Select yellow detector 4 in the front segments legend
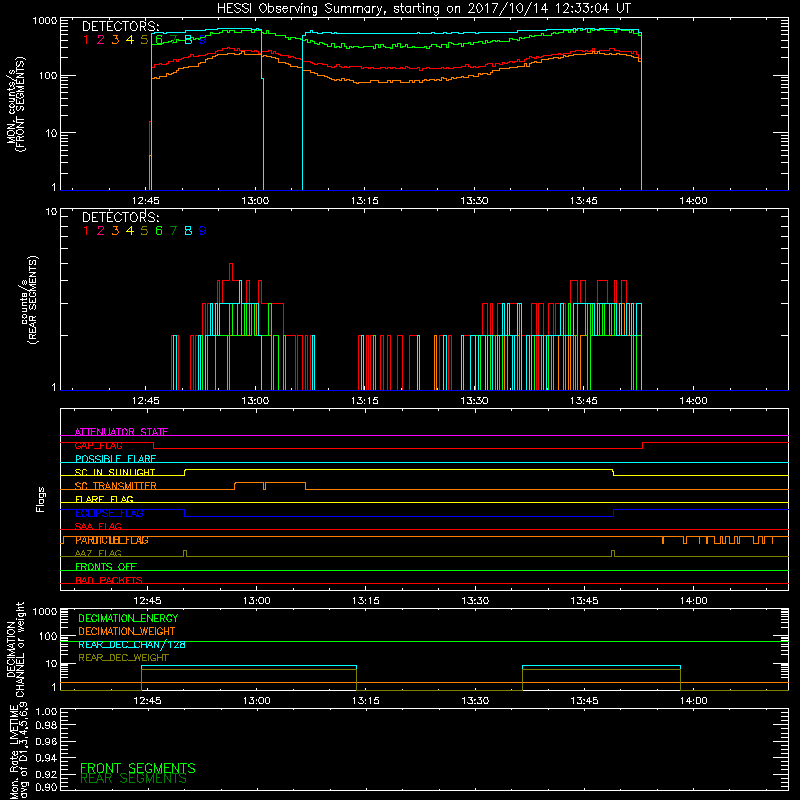The image size is (800, 800). [130, 40]
